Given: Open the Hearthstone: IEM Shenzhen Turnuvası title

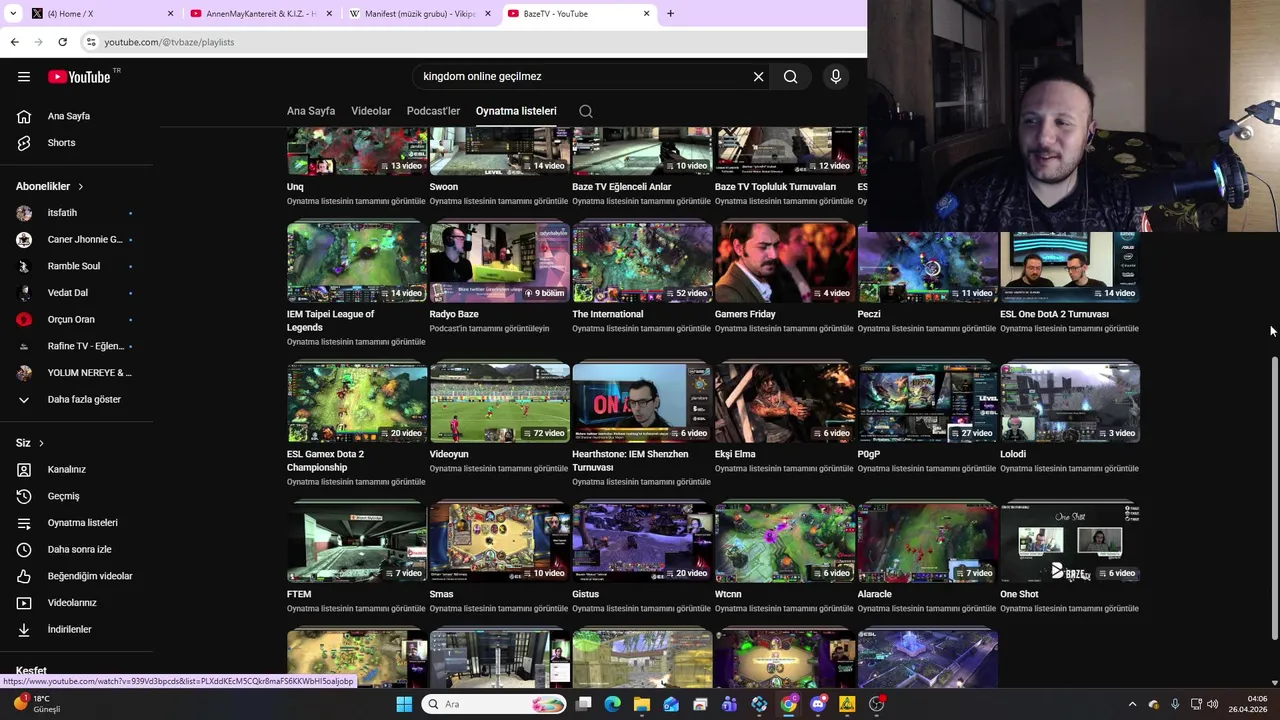Looking at the screenshot, I should (x=630, y=461).
